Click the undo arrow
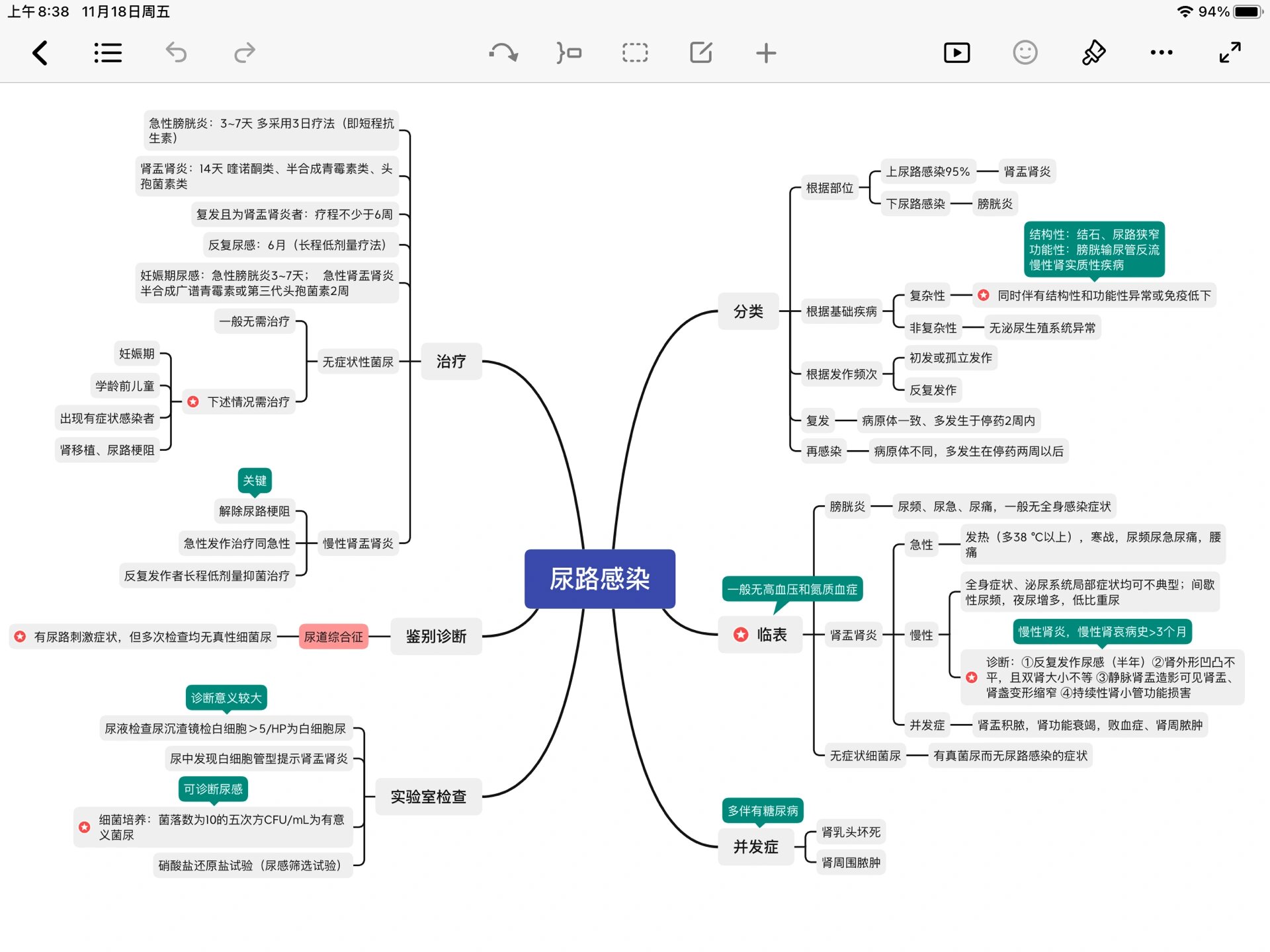1270x952 pixels. [x=176, y=53]
